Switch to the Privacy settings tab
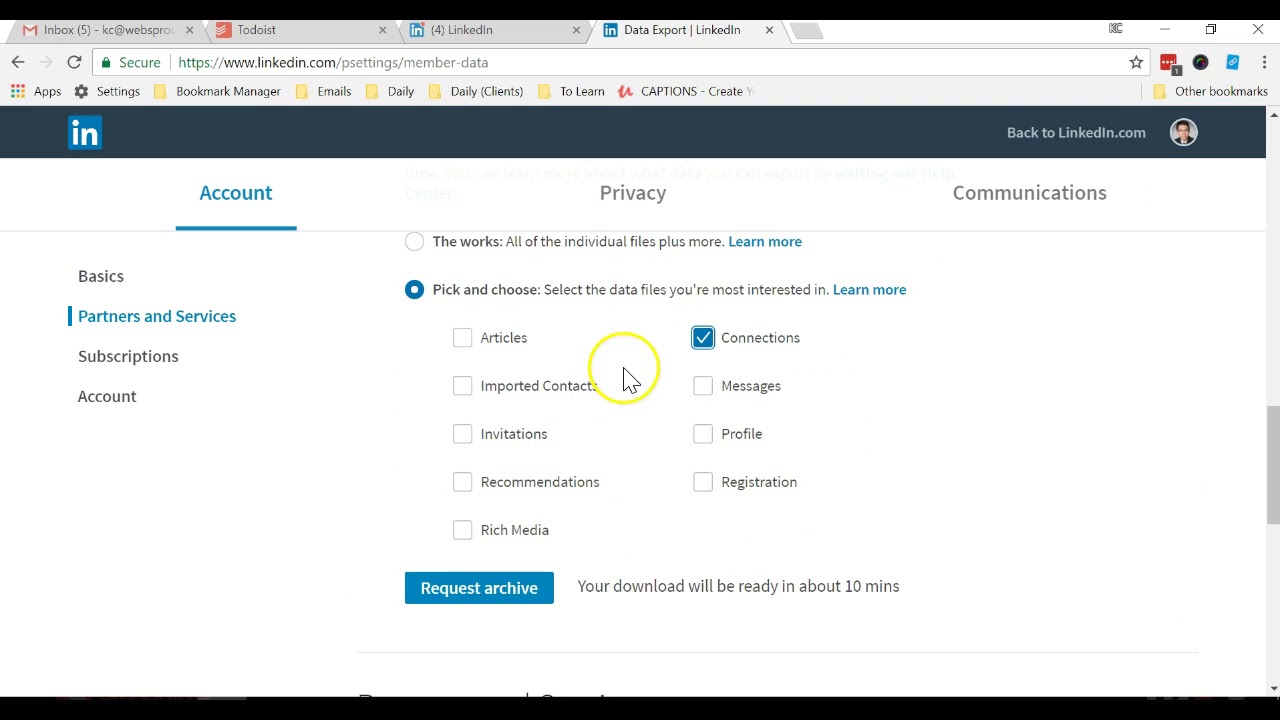 pyautogui.click(x=633, y=193)
